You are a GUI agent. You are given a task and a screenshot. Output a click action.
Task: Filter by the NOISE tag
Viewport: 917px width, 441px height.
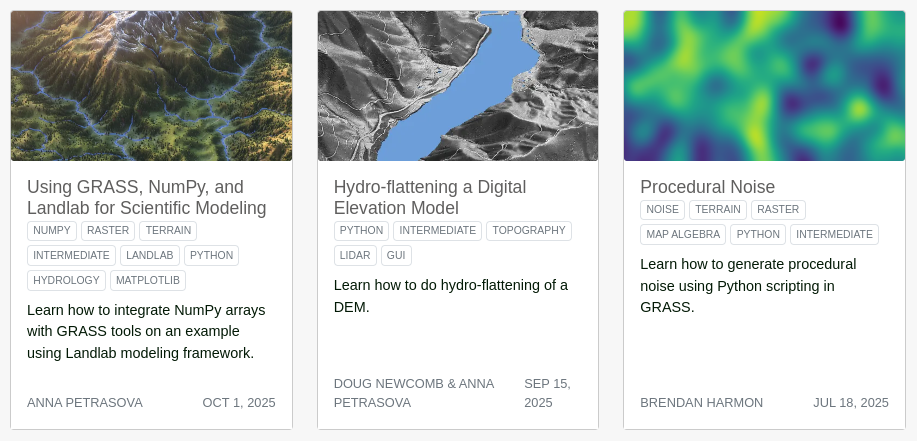(662, 209)
